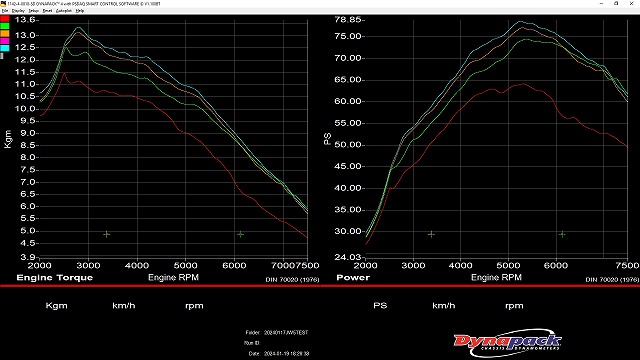The height and width of the screenshot is (360, 640).
Task: Click the Dynapack app icon in title bar
Action: (3, 4)
